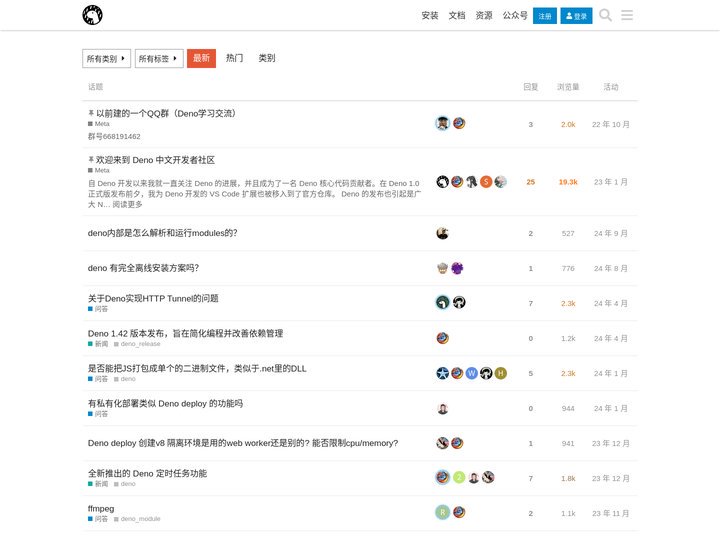
Task: Click first poster avatar on QQ群 topic
Action: pyautogui.click(x=443, y=124)
